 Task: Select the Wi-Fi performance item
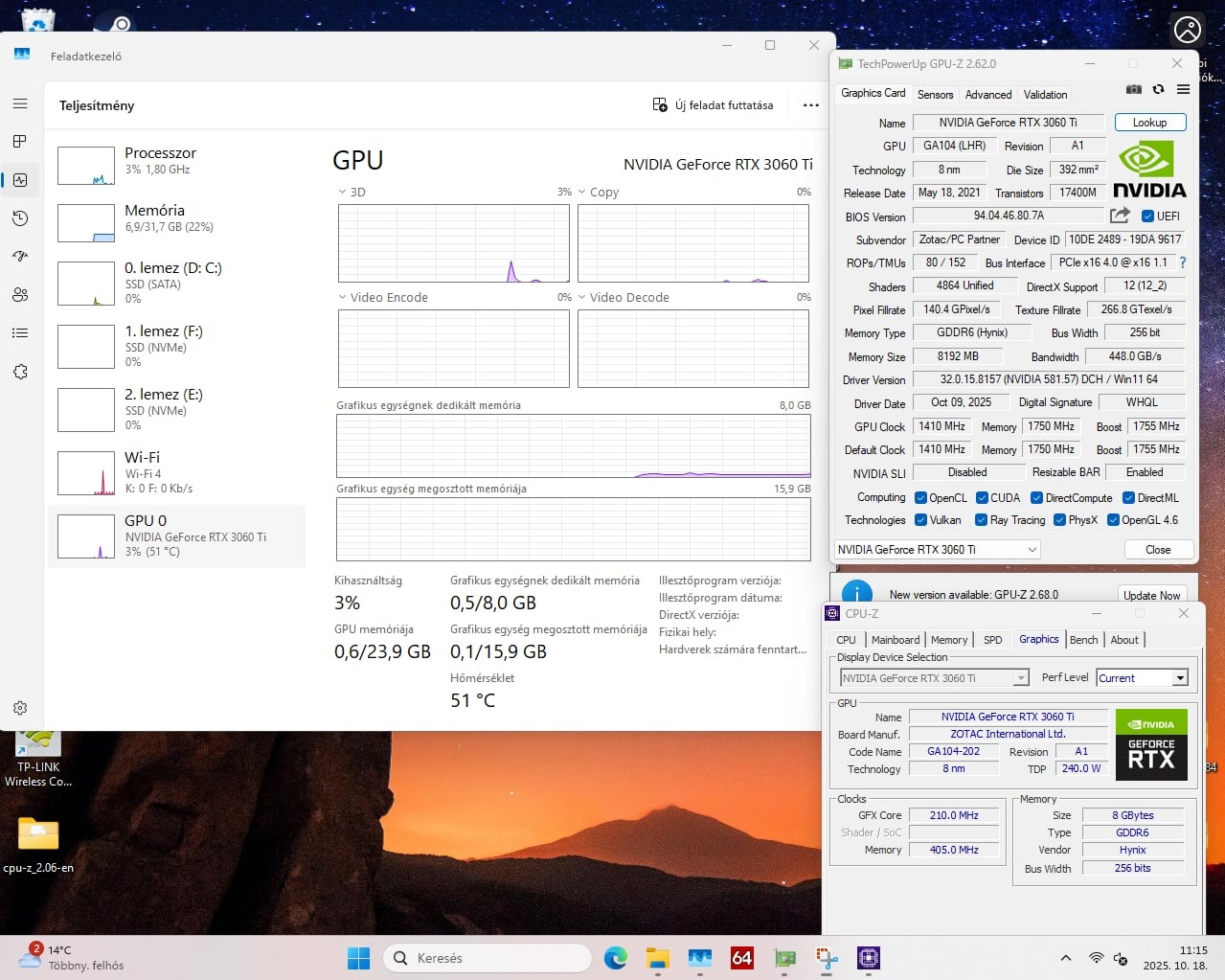pos(177,472)
